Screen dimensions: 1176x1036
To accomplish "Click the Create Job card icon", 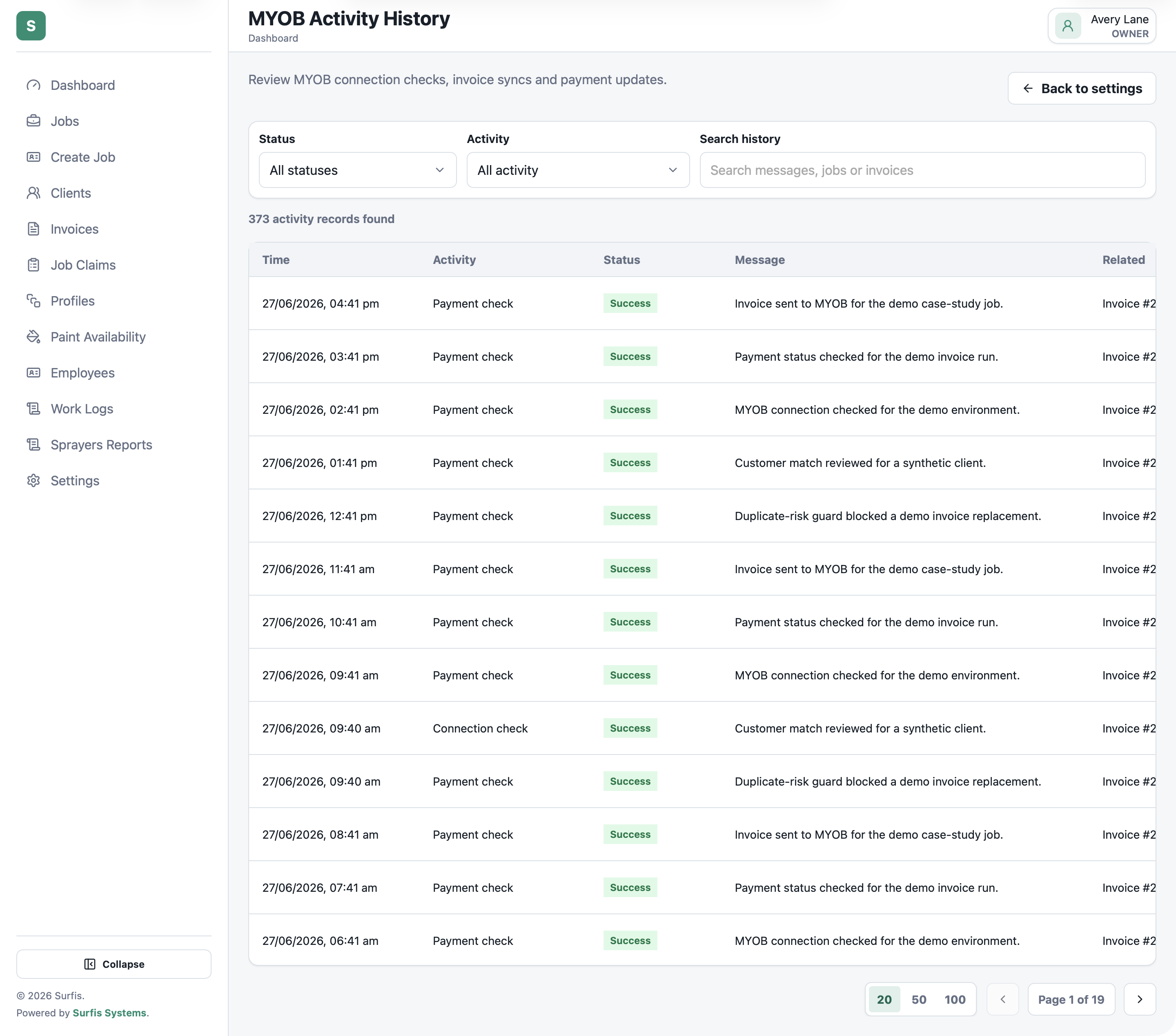I will point(33,157).
